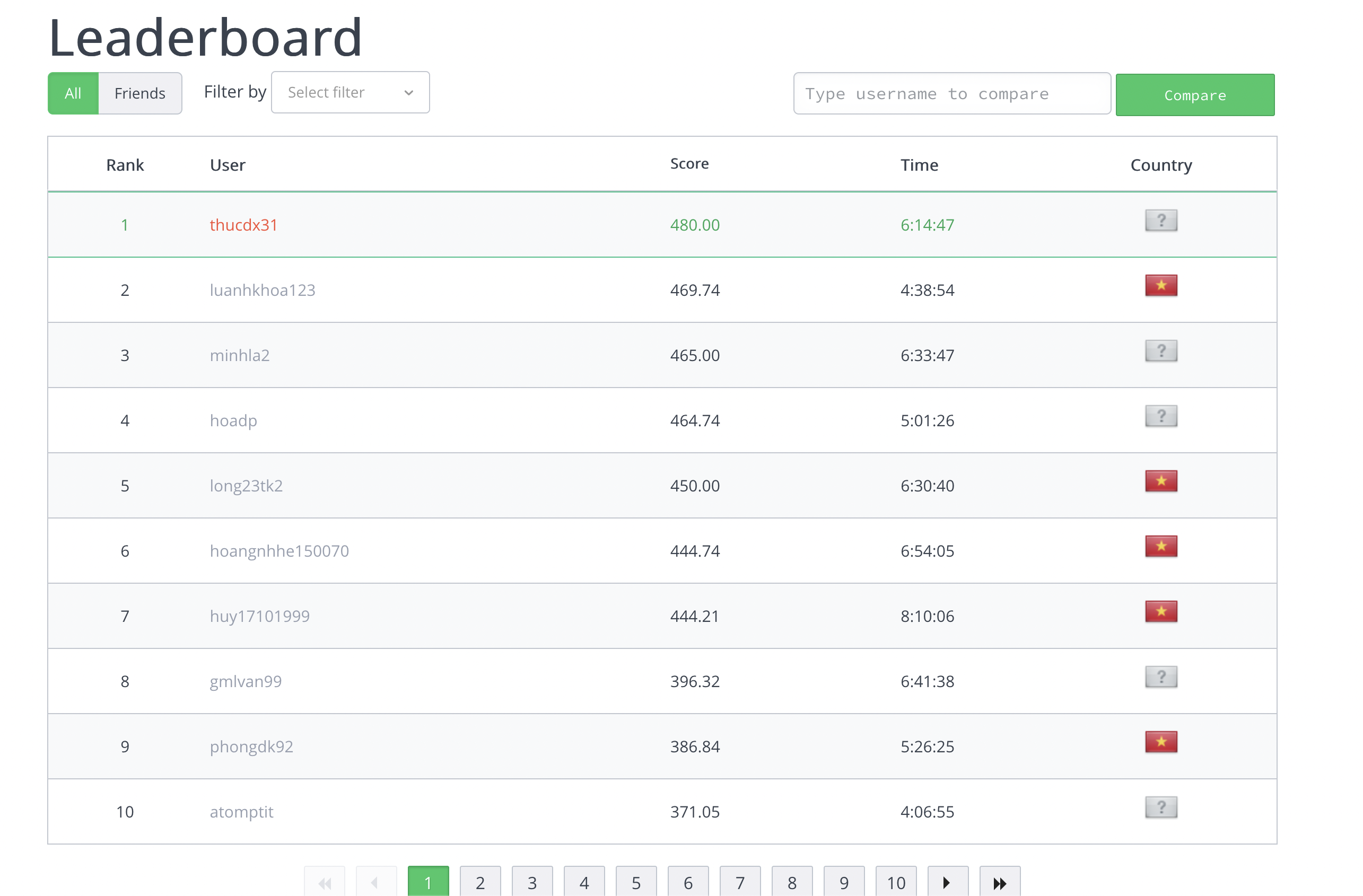This screenshot has width=1363, height=896.
Task: Click unknown country icon for thucdx31
Action: click(1160, 220)
